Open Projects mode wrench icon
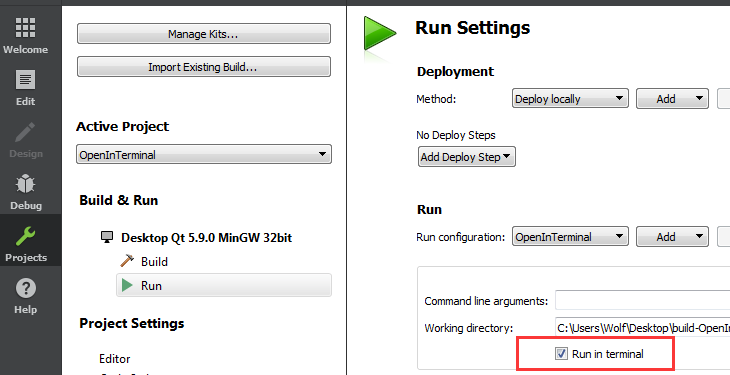The height and width of the screenshot is (375, 730). tap(26, 236)
